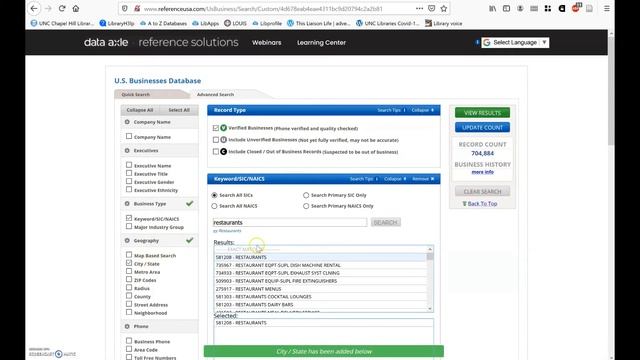Open the browser home page icon

pyautogui.click(x=76, y=9)
